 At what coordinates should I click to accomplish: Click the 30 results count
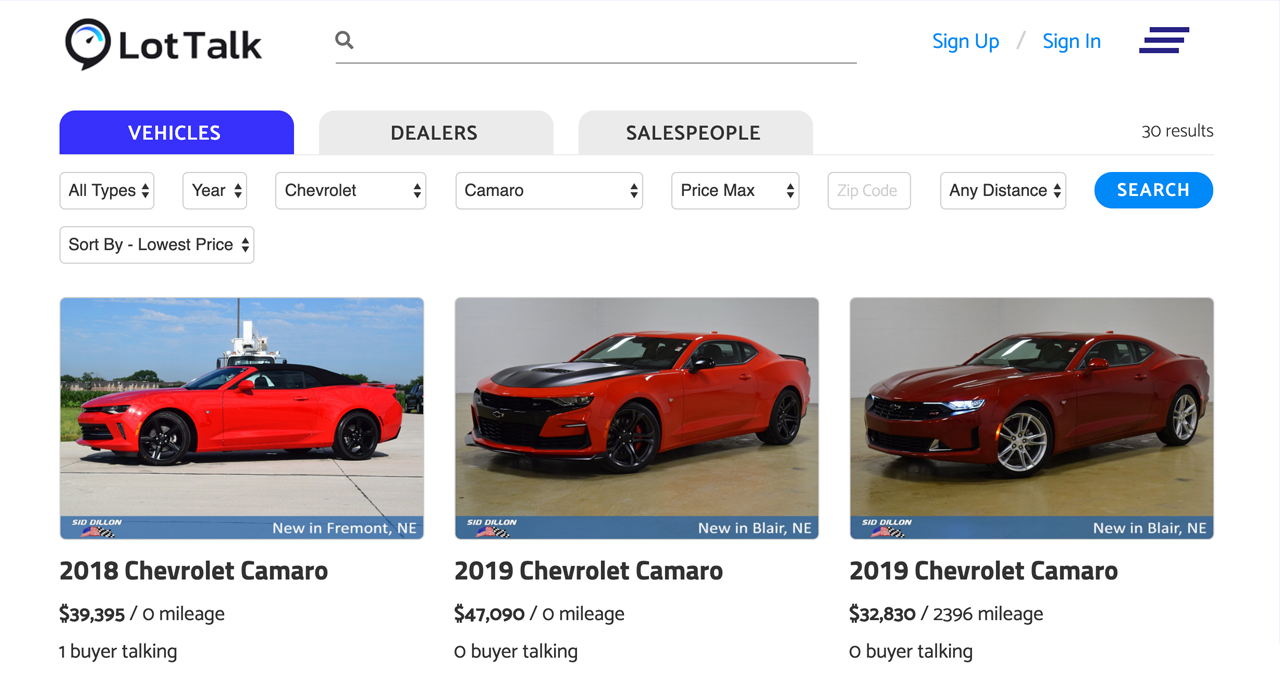click(1178, 131)
